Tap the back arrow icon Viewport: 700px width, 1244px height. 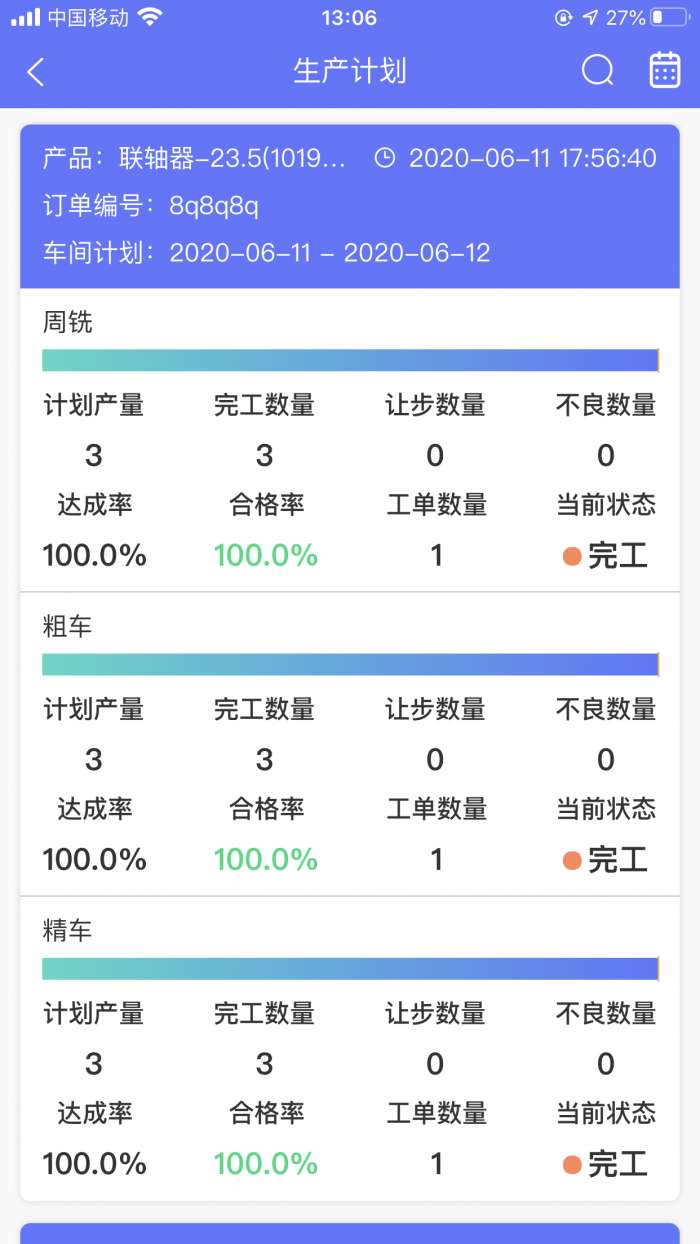[x=36, y=72]
